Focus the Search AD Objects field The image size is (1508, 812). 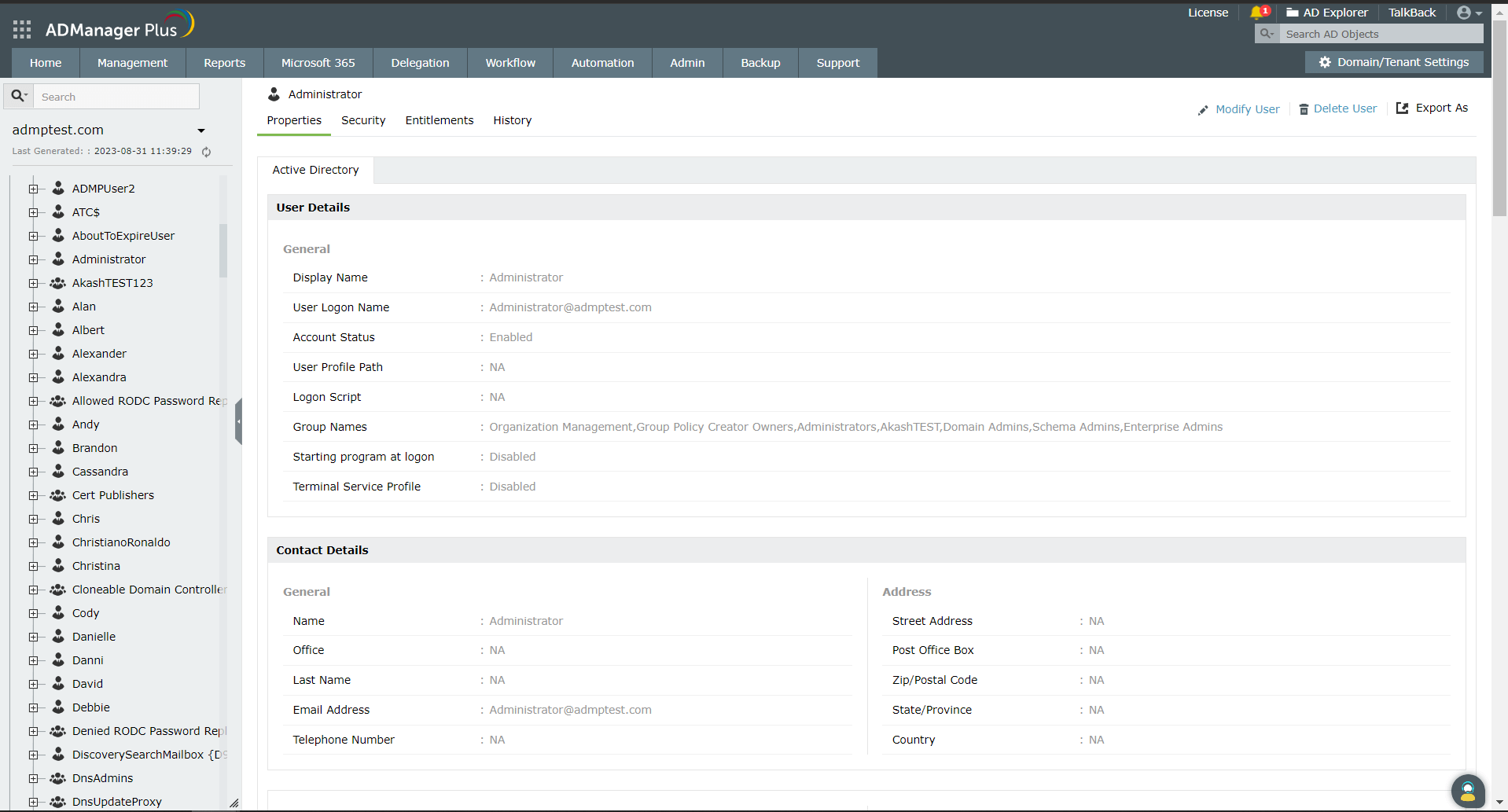coord(1381,34)
